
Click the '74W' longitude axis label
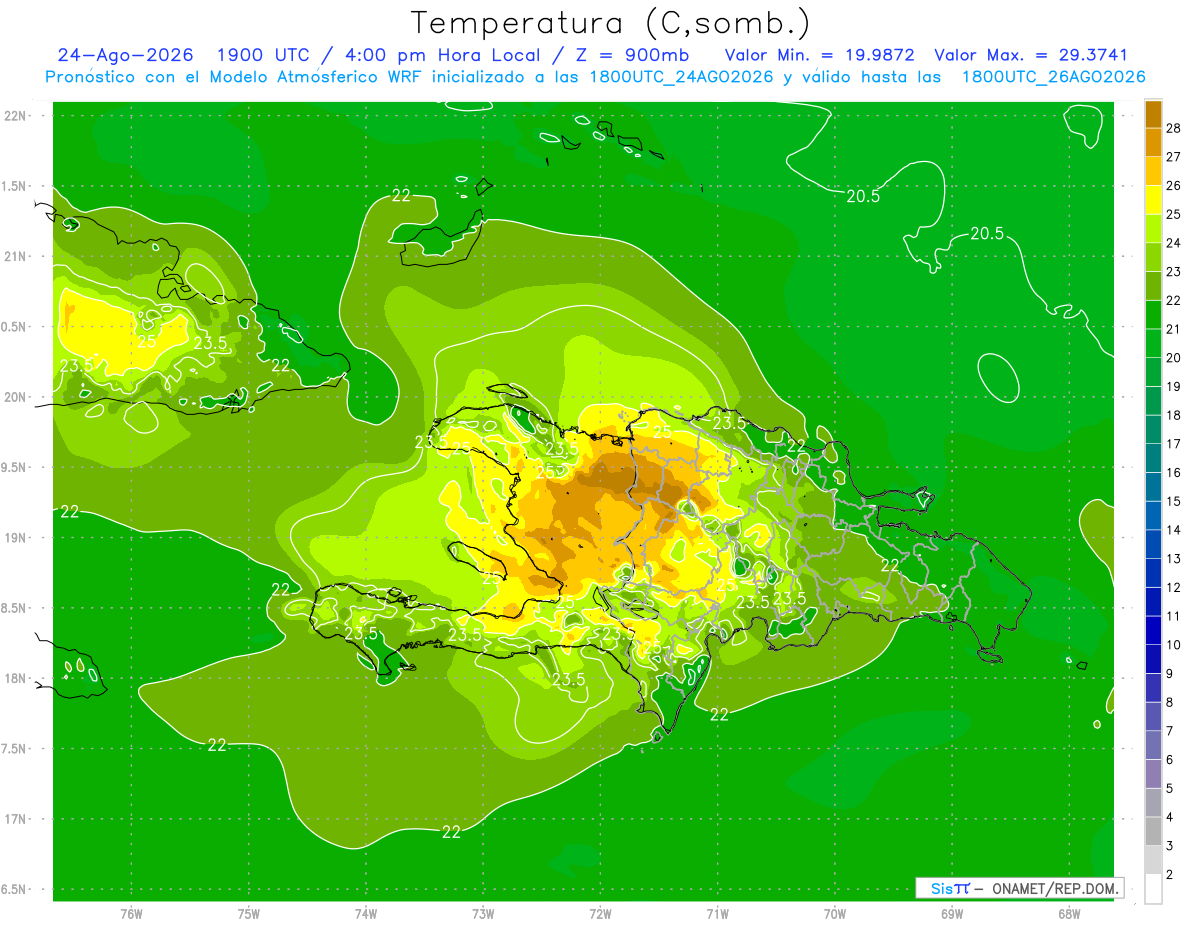[366, 914]
